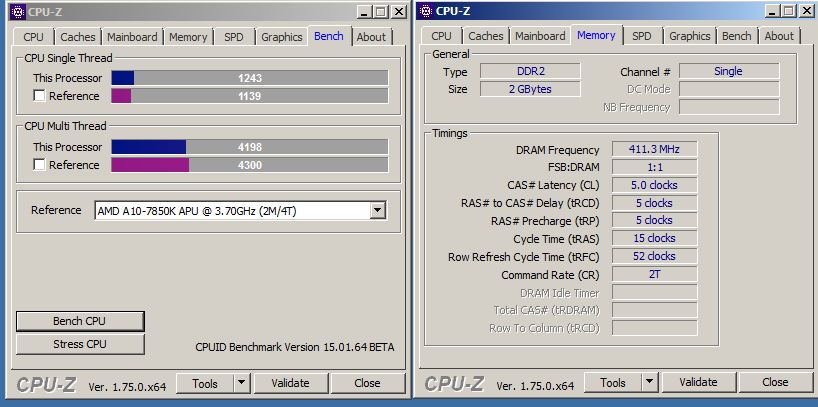This screenshot has height=407, width=818.
Task: Open Caches tab in Bench window
Action: point(78,37)
